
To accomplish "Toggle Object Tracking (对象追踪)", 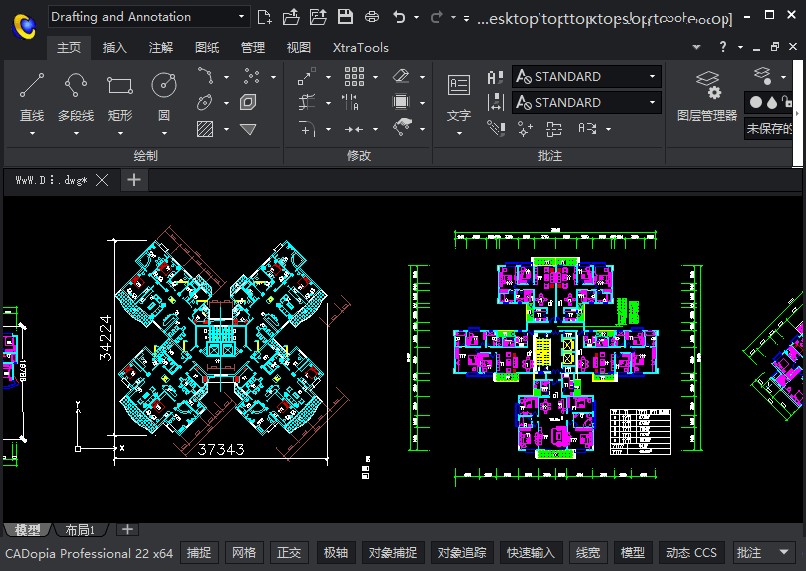I will pos(462,552).
